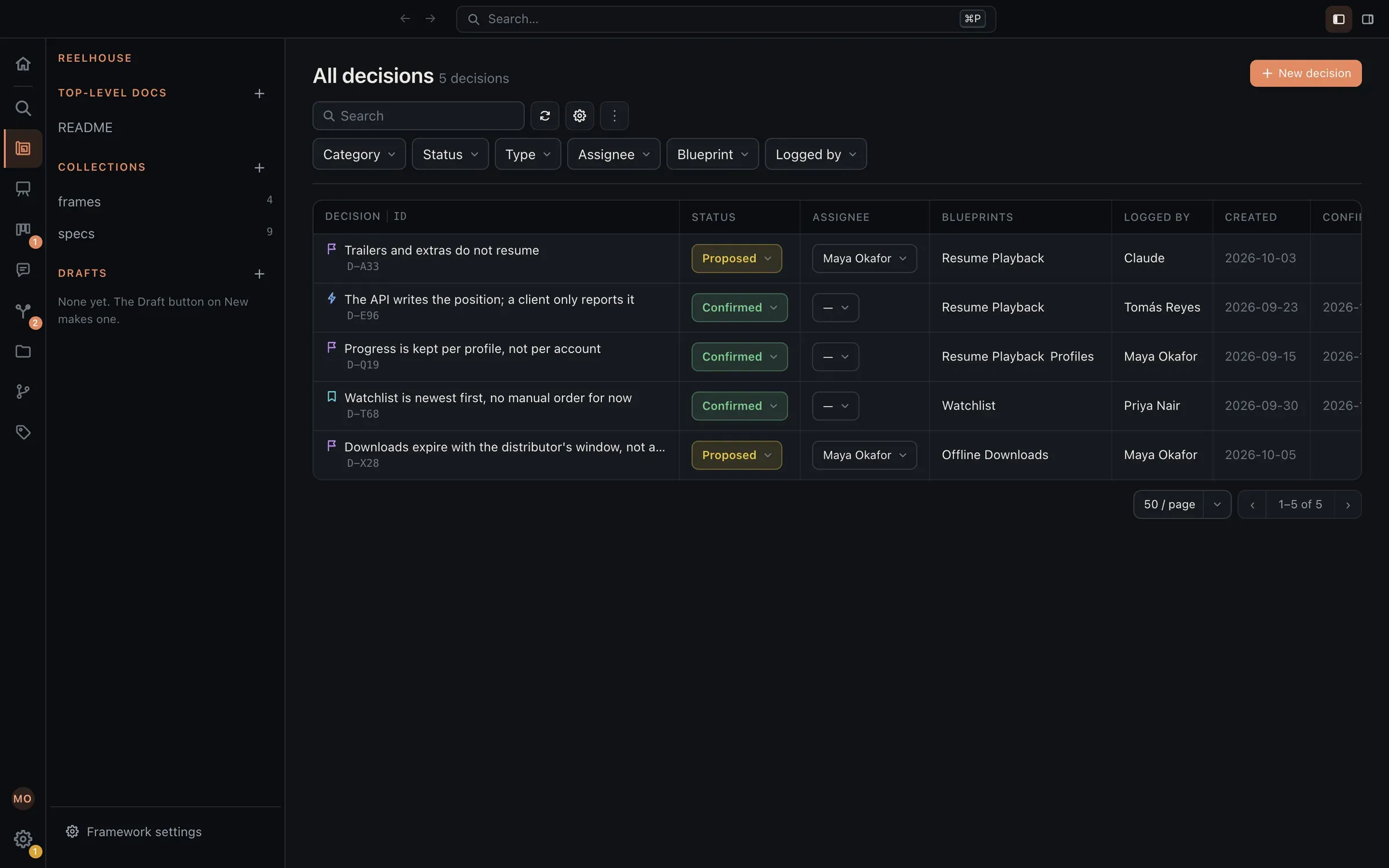Expand the Blueprint filter dropdown
This screenshot has height=868, width=1389.
point(712,154)
